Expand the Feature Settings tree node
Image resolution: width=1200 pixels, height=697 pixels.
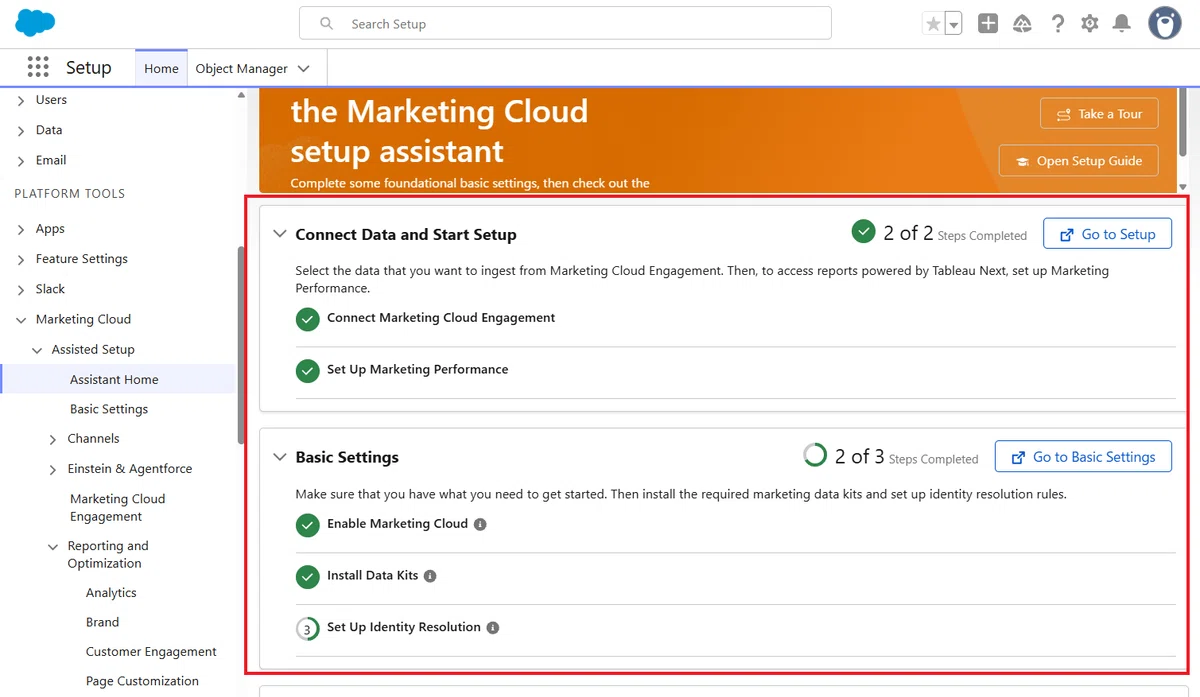pos(22,259)
